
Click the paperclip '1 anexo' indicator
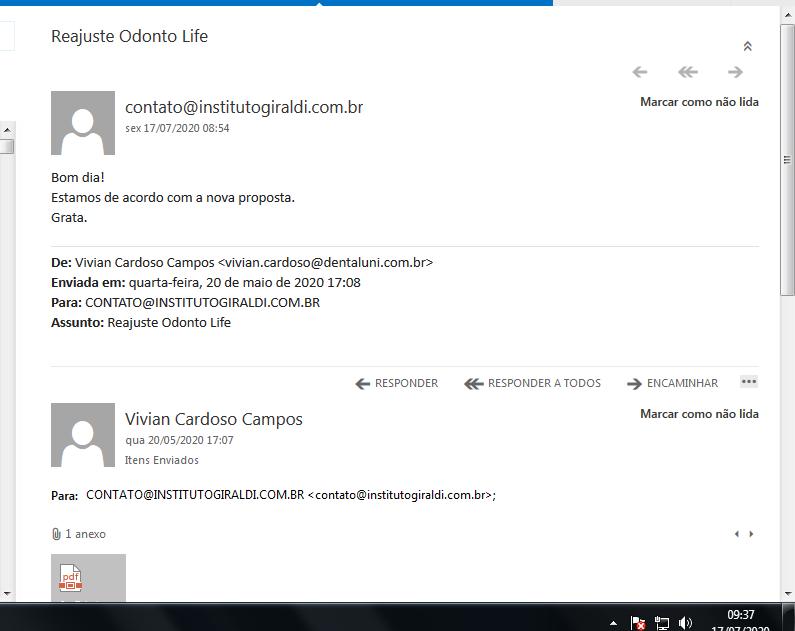[79, 534]
